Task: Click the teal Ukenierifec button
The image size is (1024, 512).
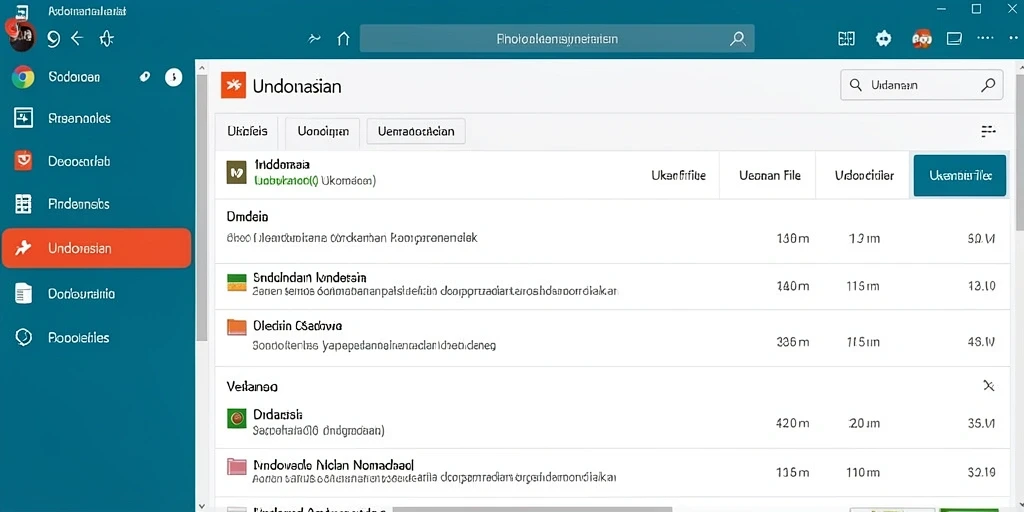Action: 959,175
